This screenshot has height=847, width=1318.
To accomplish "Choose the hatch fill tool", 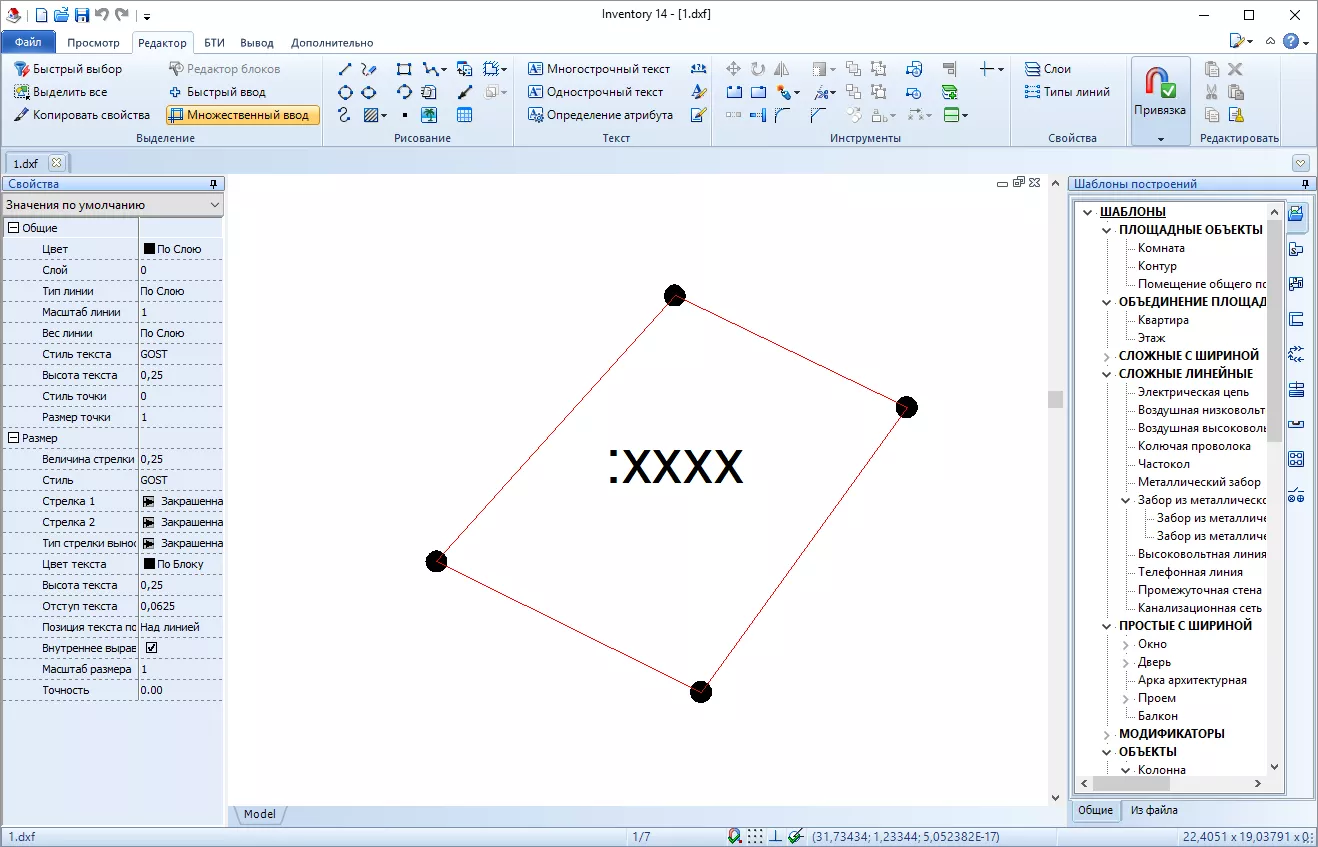I will [x=374, y=115].
